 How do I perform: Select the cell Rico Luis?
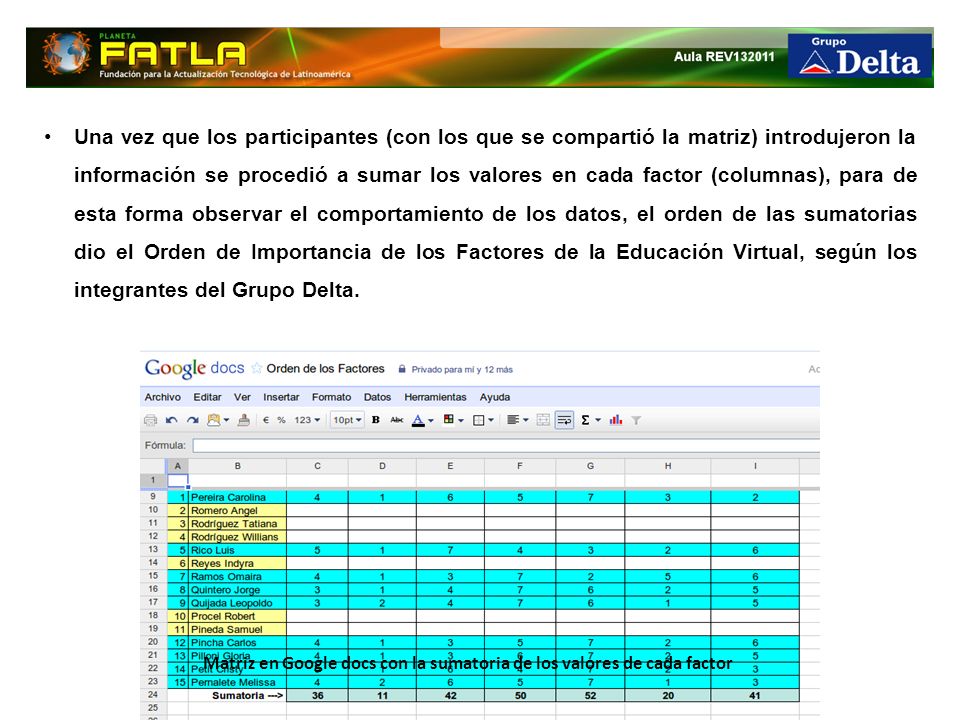coord(238,550)
